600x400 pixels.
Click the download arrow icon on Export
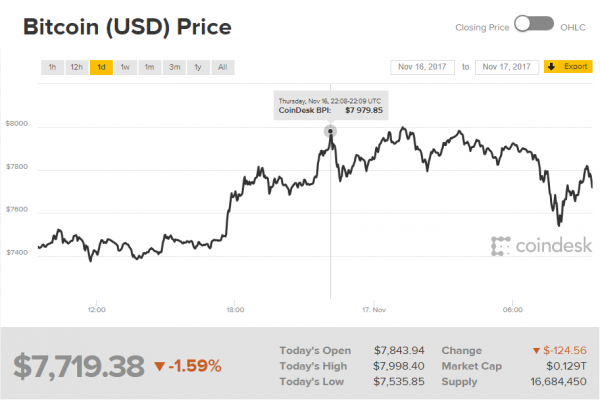point(552,67)
